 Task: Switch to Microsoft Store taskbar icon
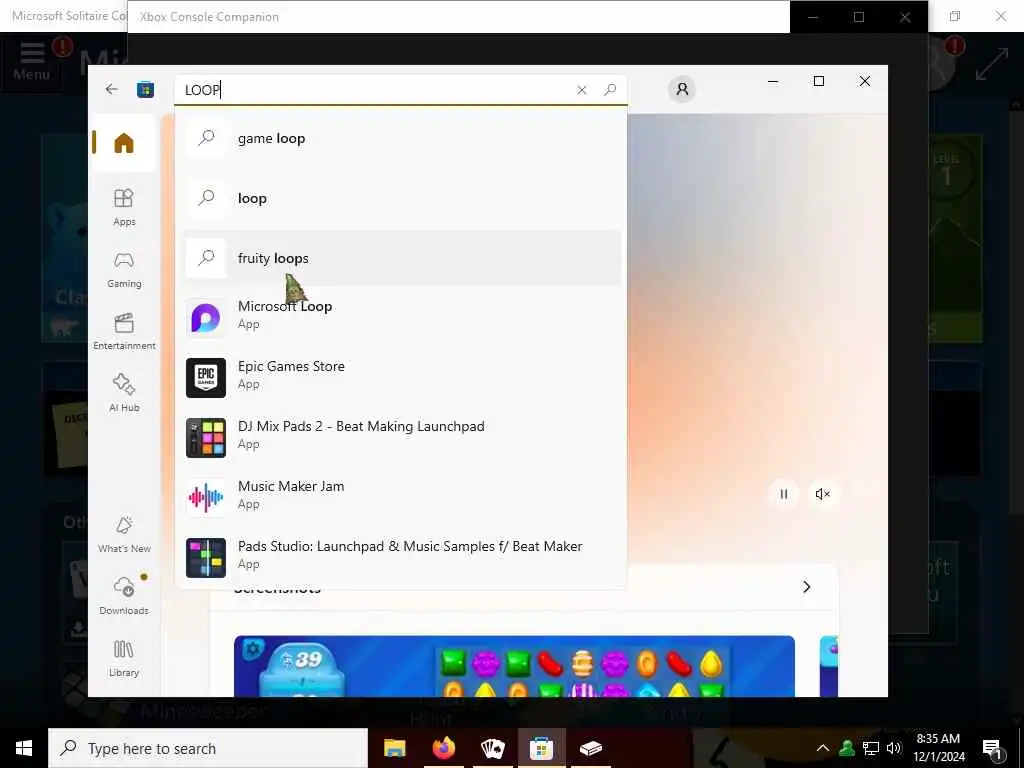tap(541, 748)
